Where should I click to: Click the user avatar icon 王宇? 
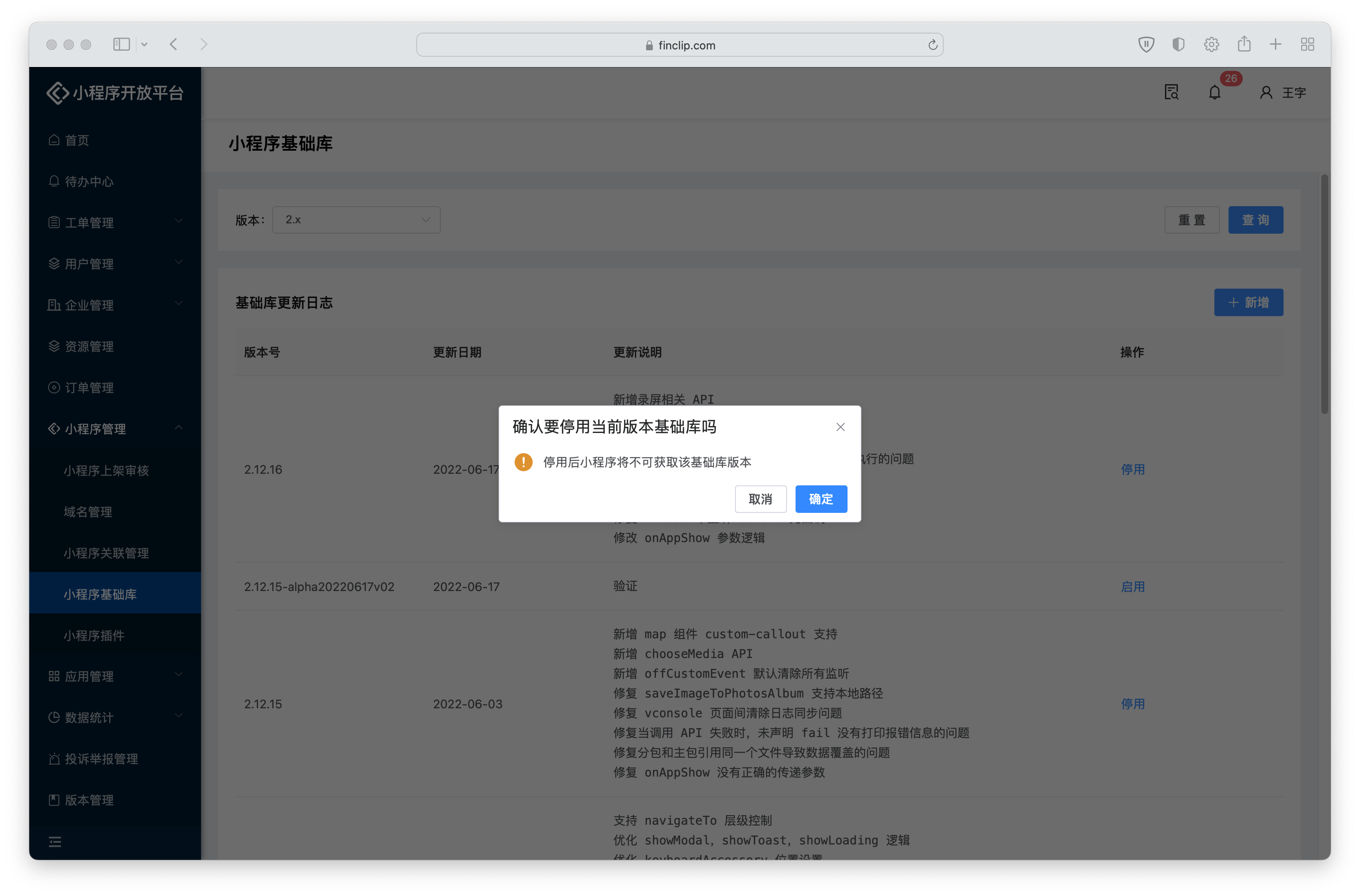pyautogui.click(x=1266, y=93)
